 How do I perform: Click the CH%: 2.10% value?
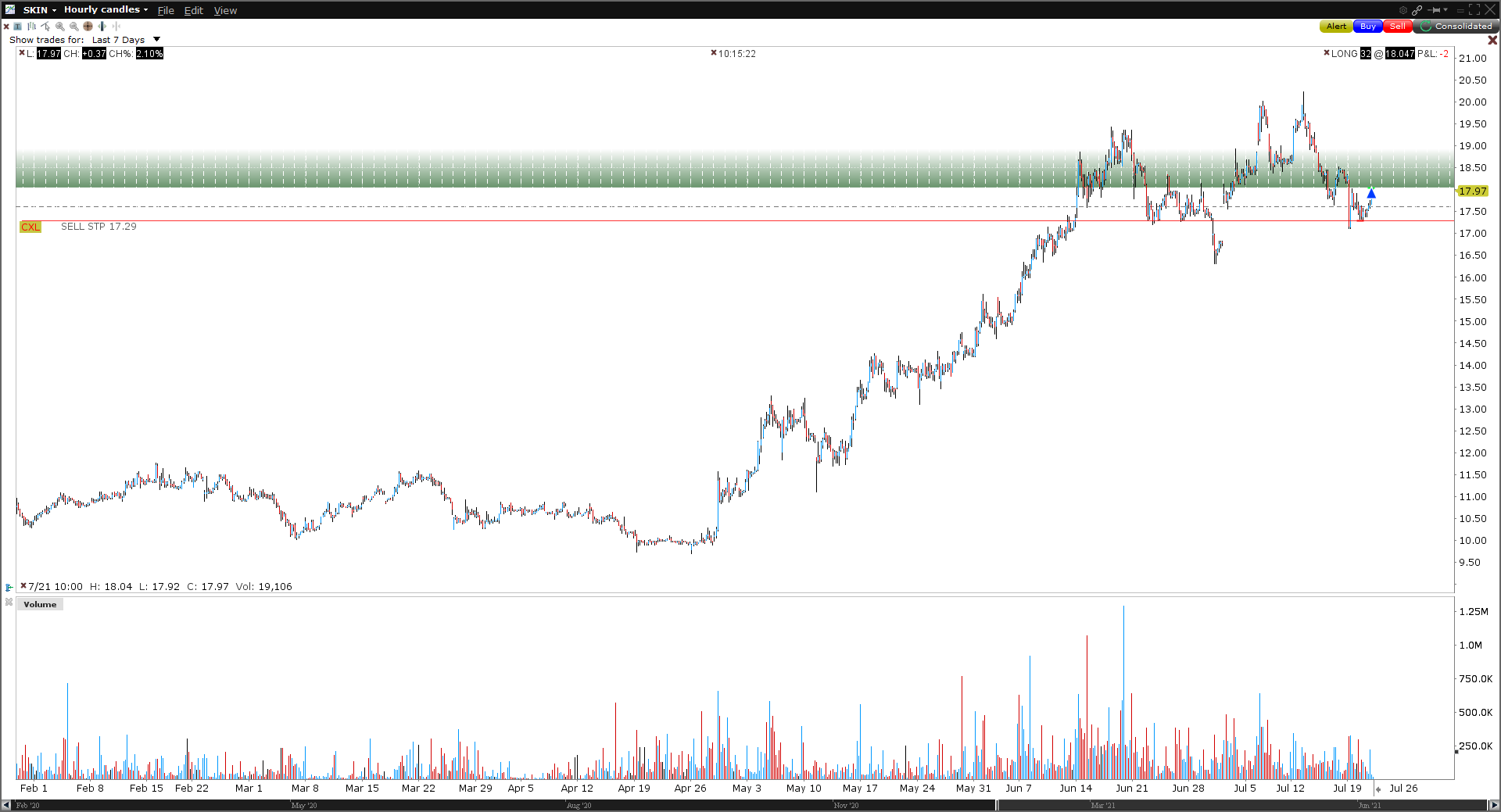136,53
